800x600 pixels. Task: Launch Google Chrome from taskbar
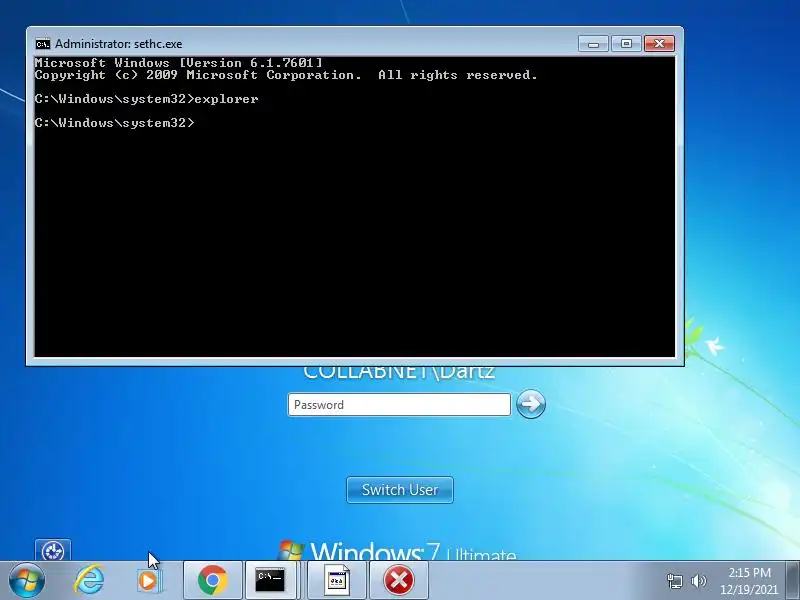tap(212, 581)
